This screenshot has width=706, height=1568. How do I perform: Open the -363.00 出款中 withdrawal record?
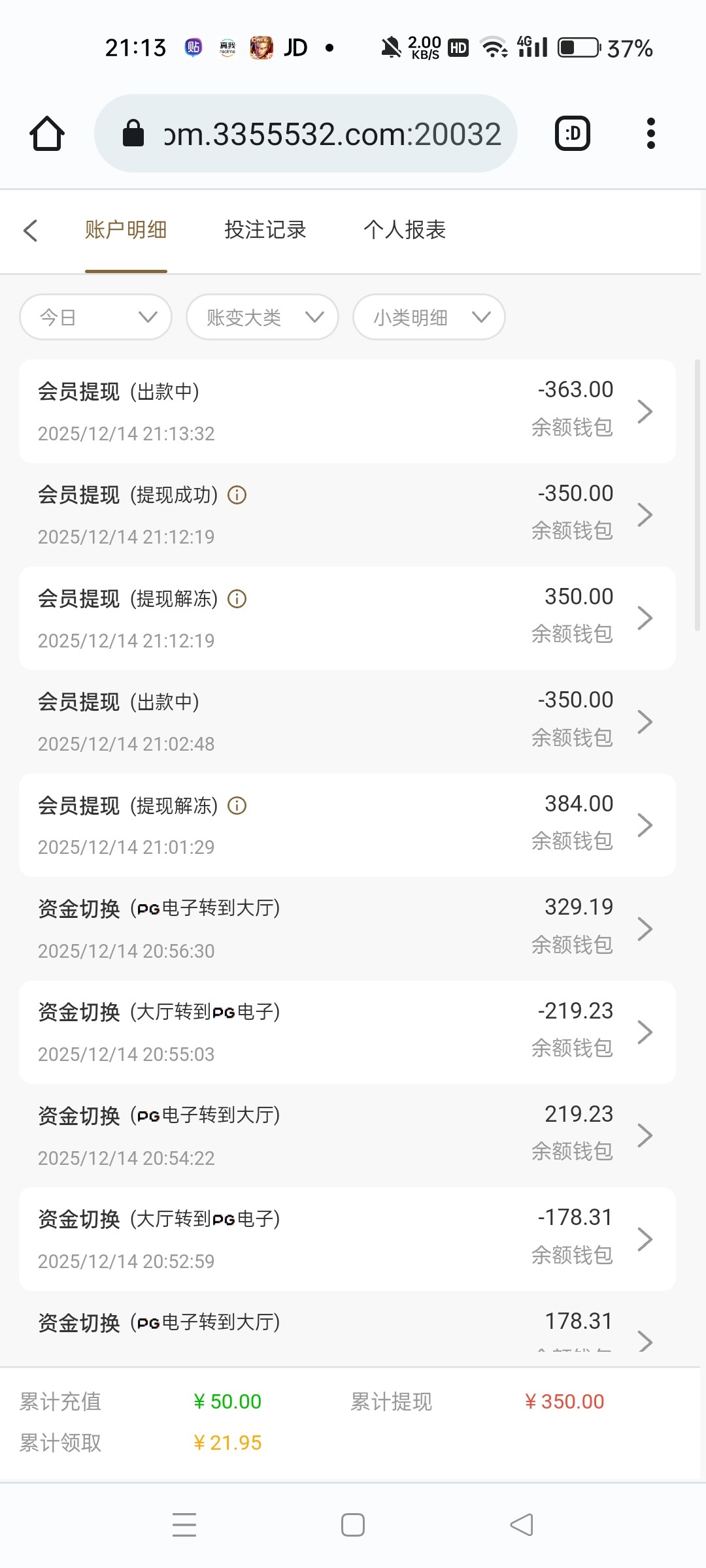pos(346,411)
